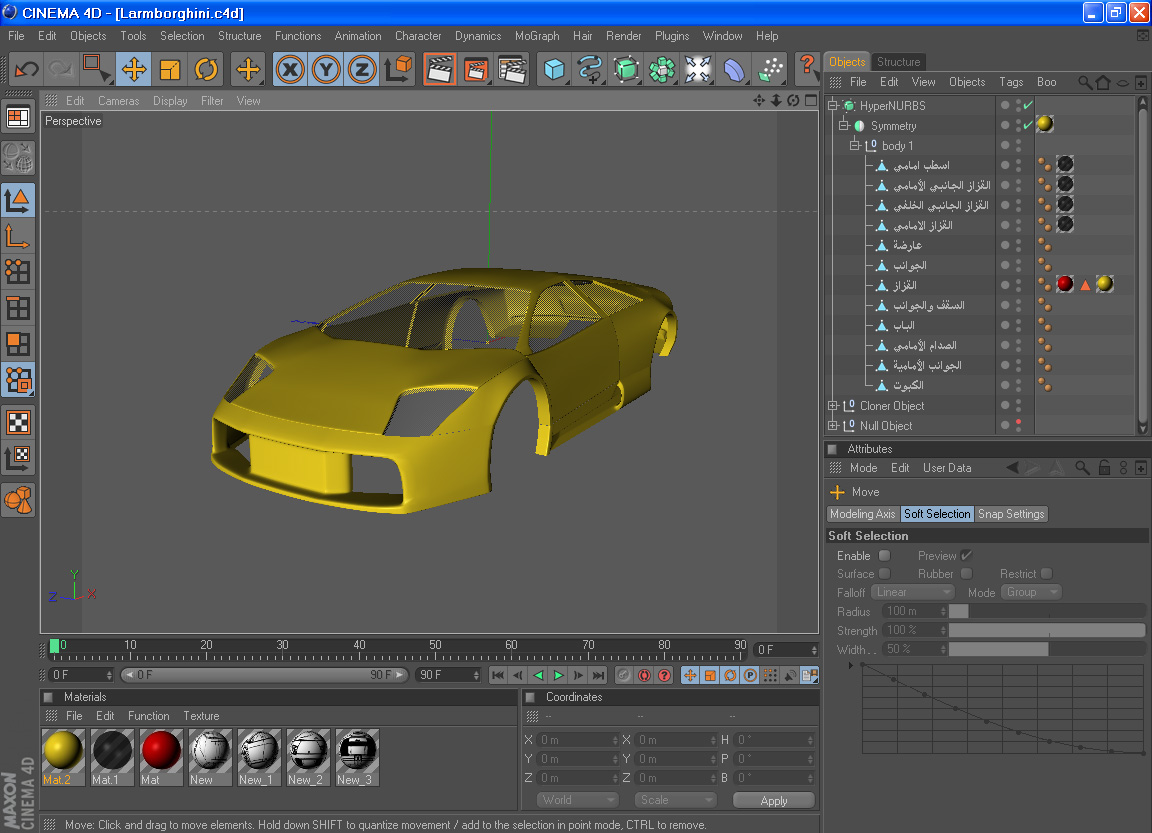Image resolution: width=1152 pixels, height=833 pixels.
Task: Open the Plugins menu
Action: 672,36
